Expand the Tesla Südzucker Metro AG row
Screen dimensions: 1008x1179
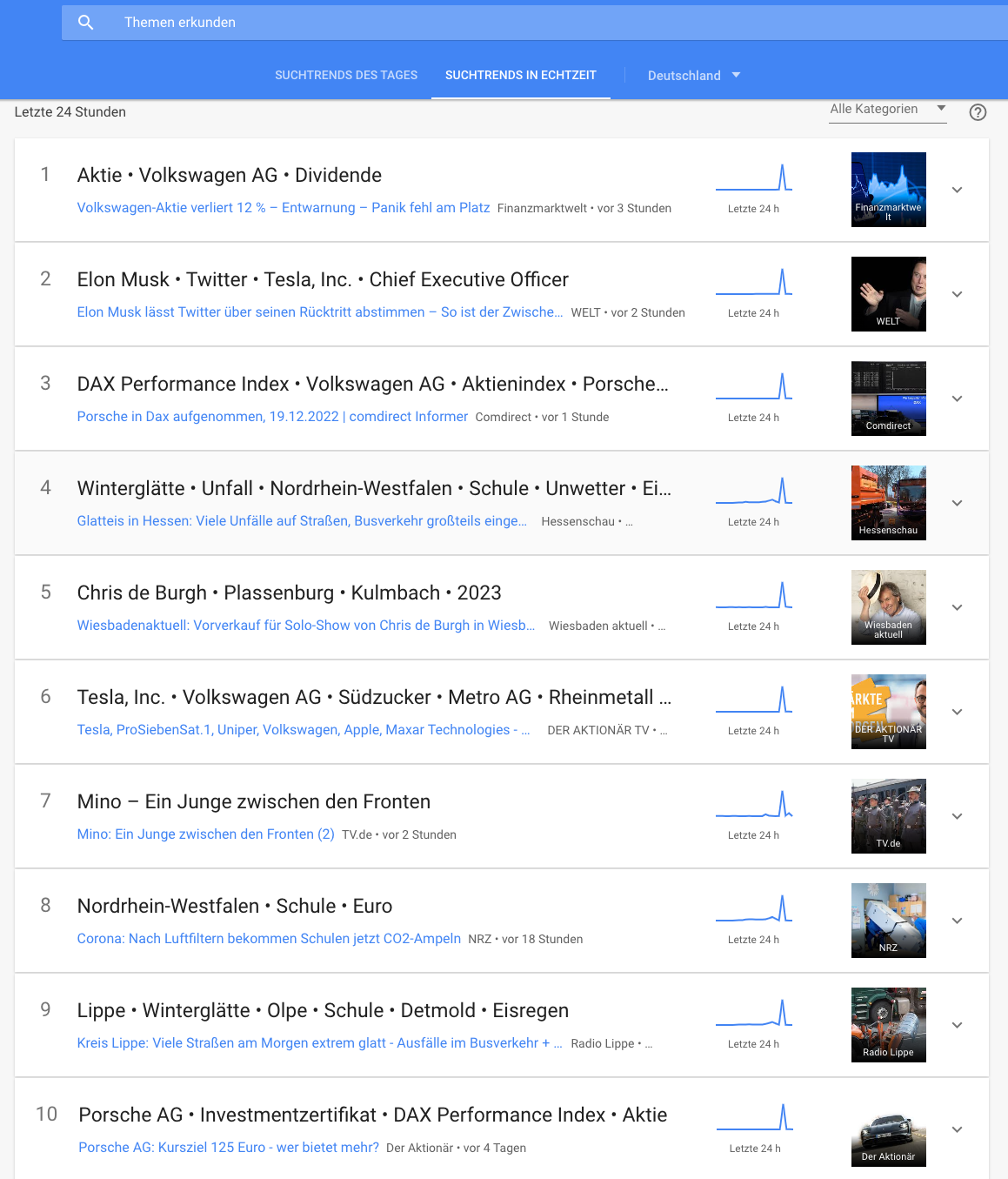tap(957, 712)
